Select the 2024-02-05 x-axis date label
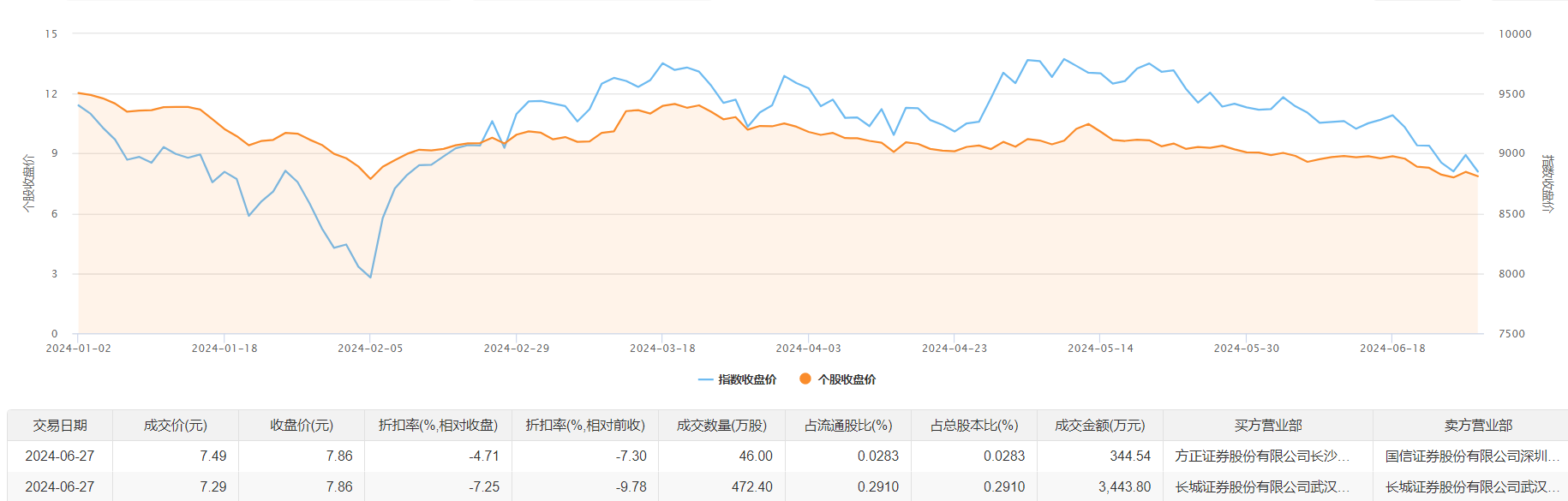The image size is (1568, 501). coord(370,349)
